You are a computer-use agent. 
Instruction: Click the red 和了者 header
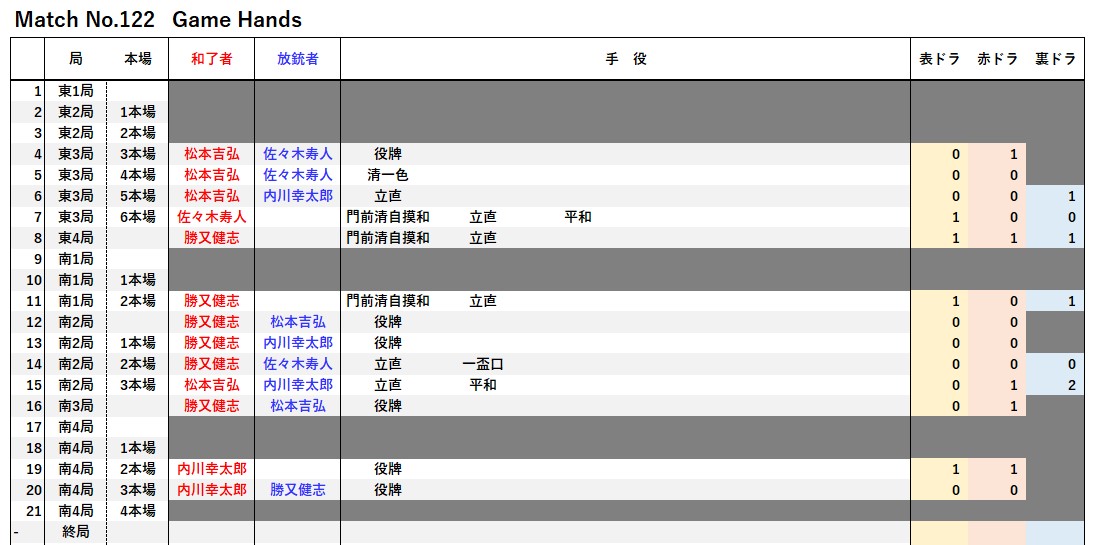click(x=211, y=59)
